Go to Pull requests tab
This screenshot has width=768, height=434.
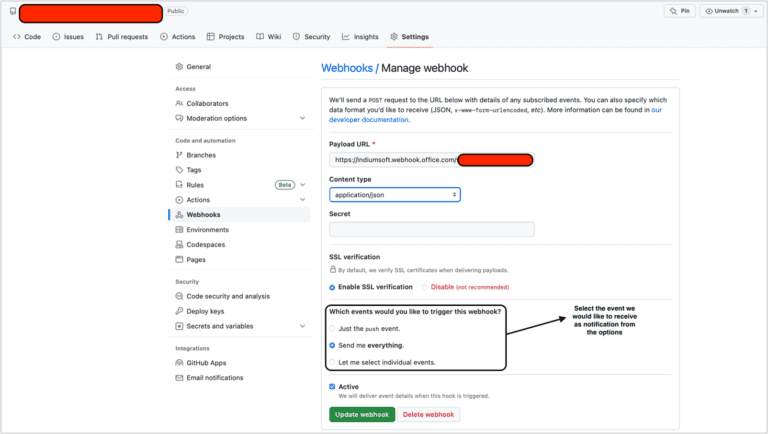tap(122, 37)
